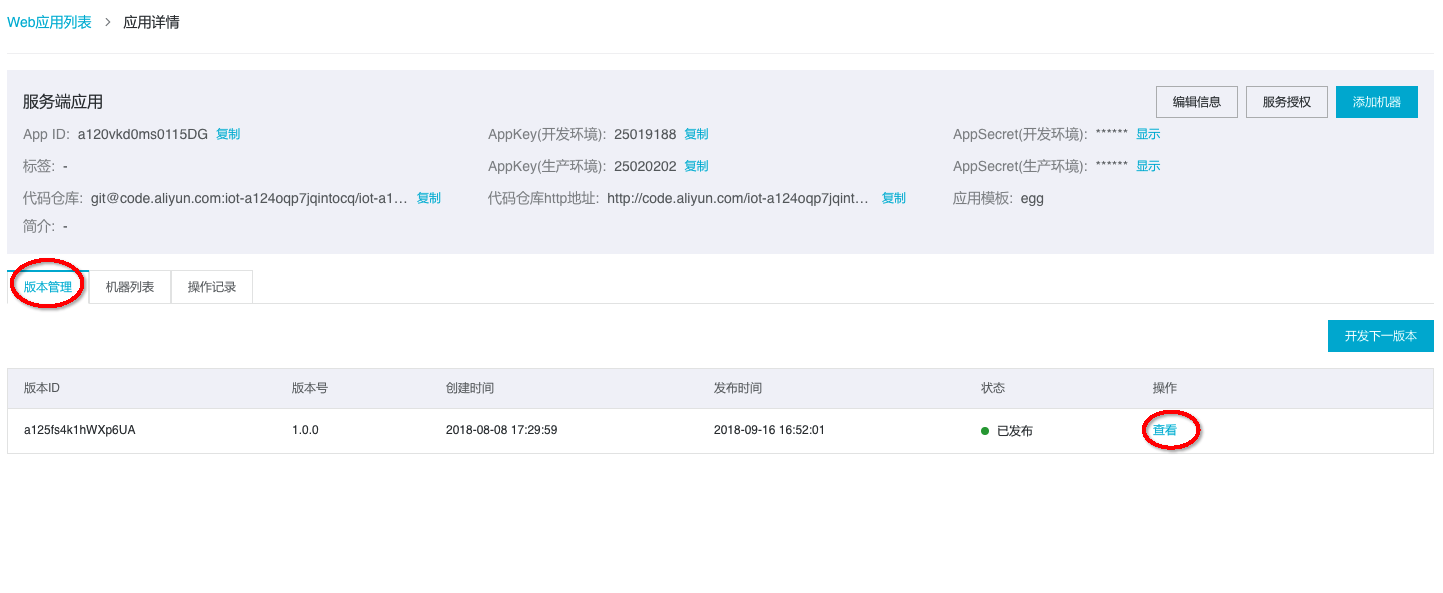The image size is (1443, 593).
Task: Copy the 代码仓库http地址
Action: pyautogui.click(x=893, y=198)
